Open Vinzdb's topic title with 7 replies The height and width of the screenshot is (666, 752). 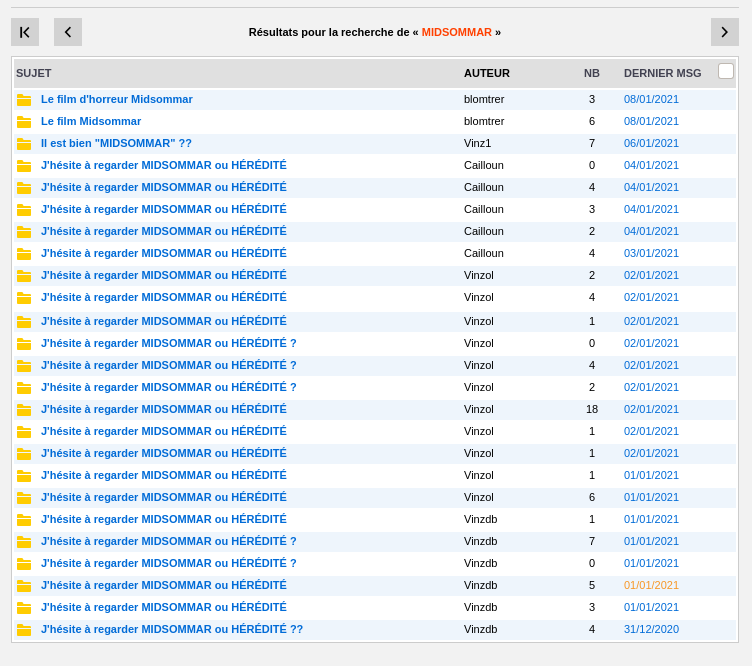point(168,541)
